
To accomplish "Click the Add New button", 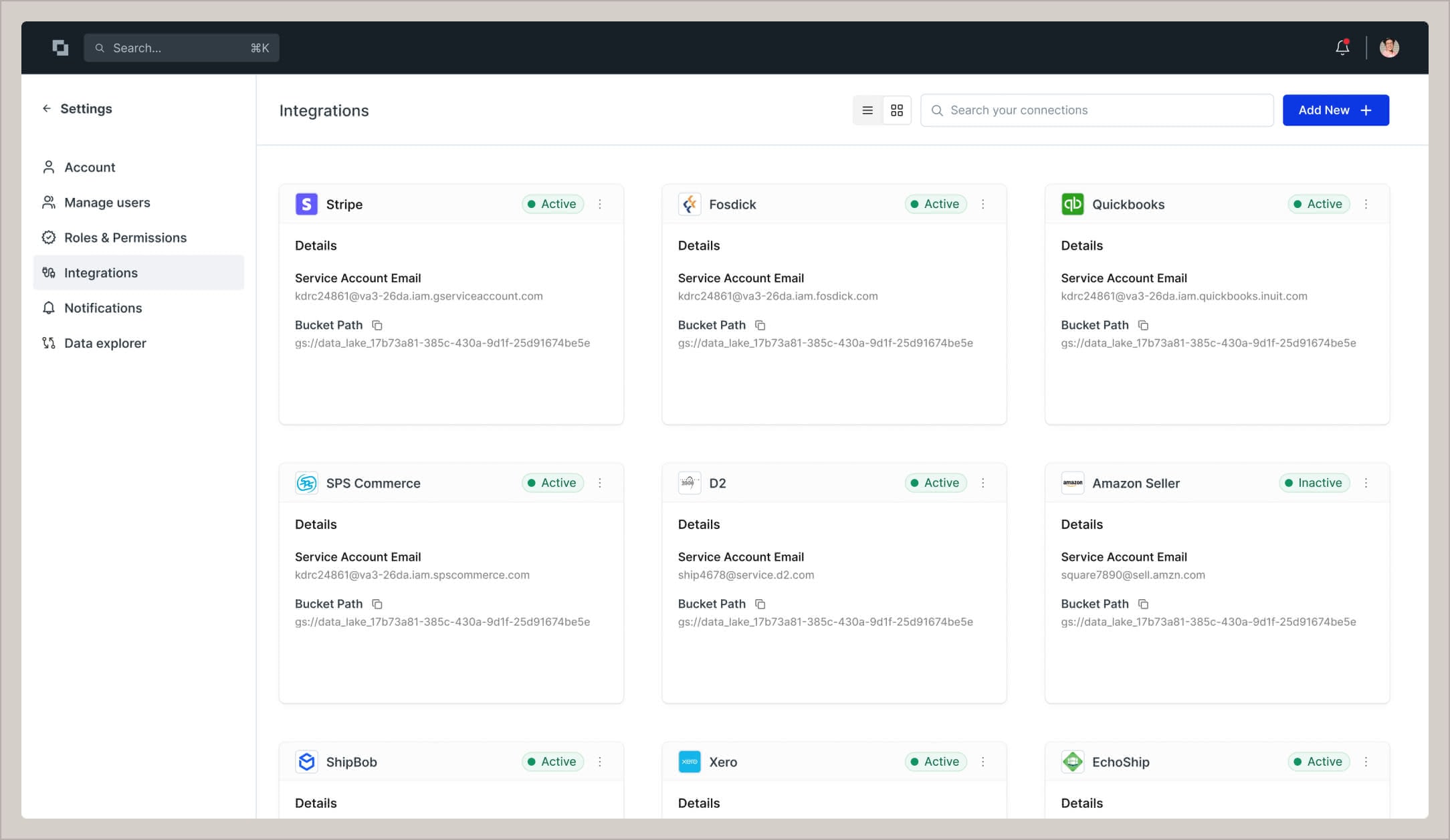I will tap(1335, 110).
